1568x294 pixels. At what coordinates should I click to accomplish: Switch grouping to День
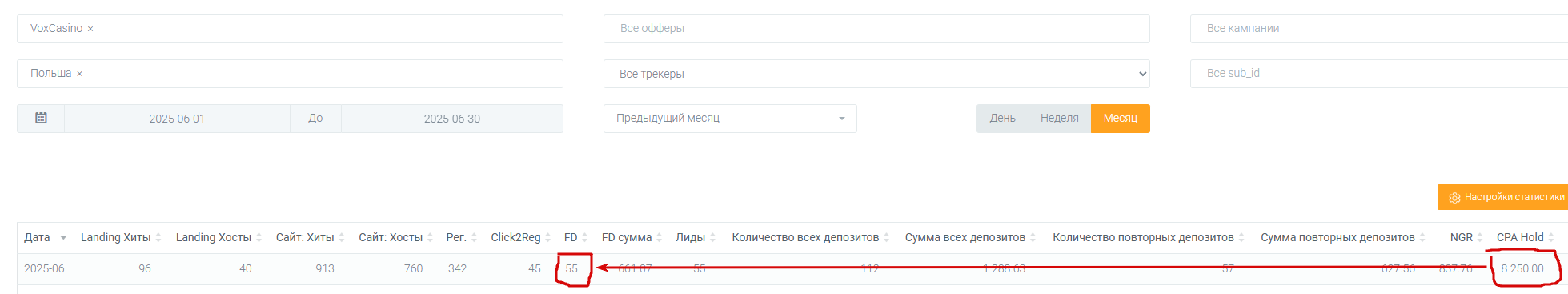[x=1002, y=119]
